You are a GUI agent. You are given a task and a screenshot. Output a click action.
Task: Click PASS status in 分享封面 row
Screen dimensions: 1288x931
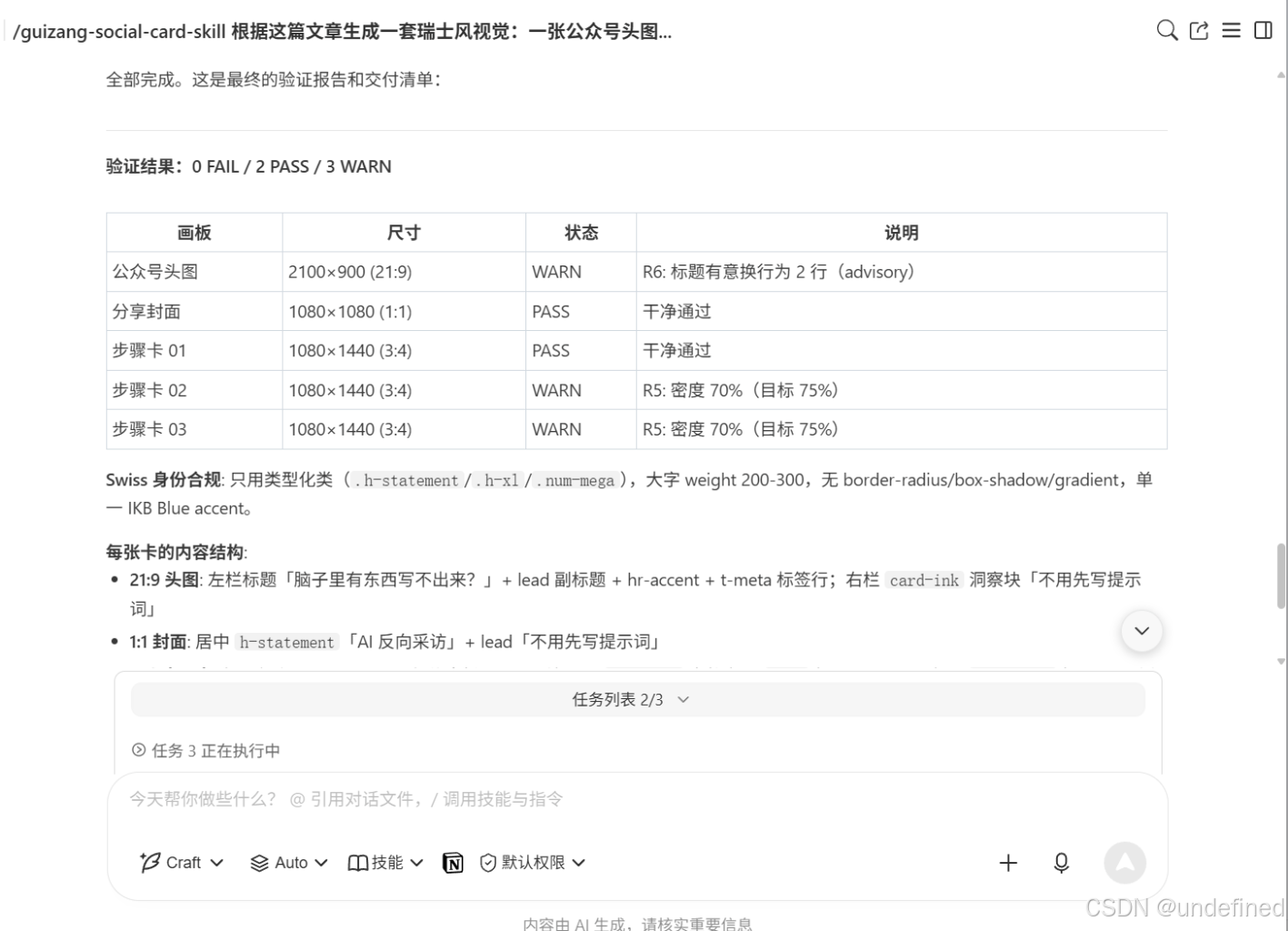pos(581,311)
